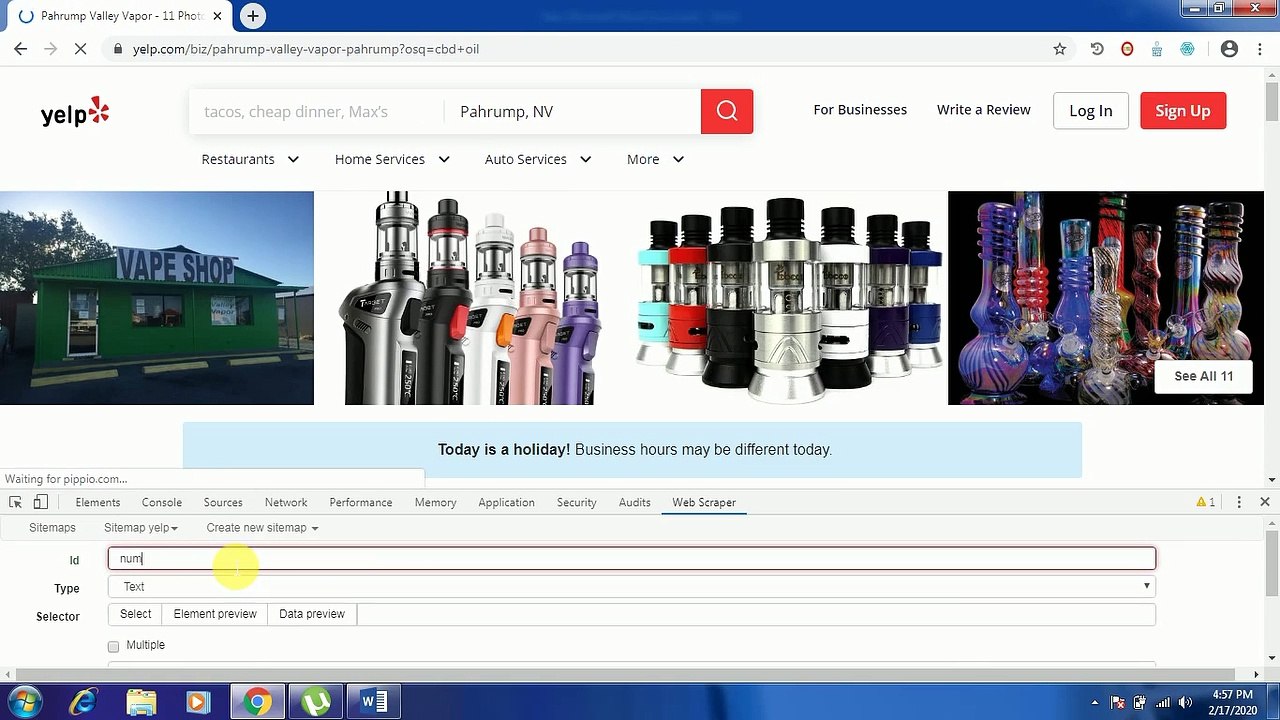The image size is (1280, 720).
Task: Click the Data preview button
Action: 312,614
